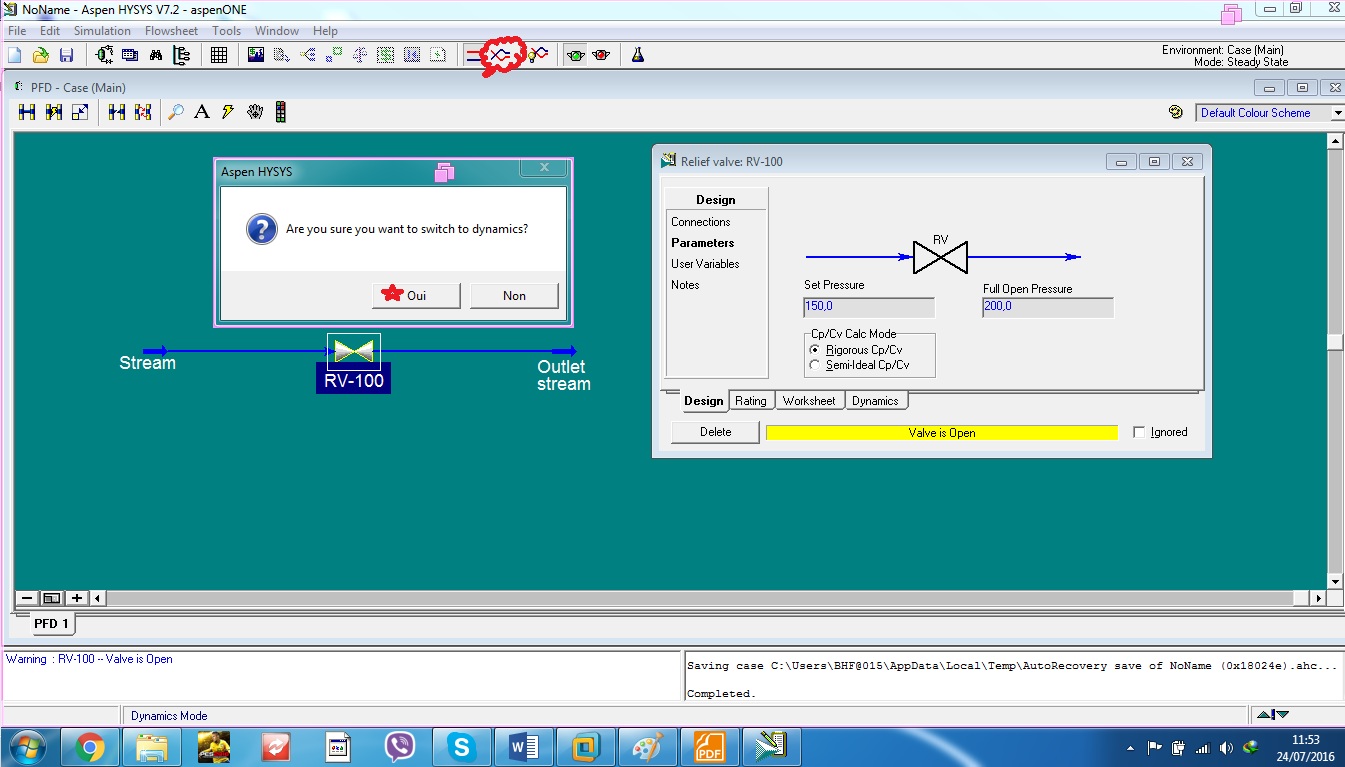Choose the Add Text 'A' tool

tap(202, 112)
